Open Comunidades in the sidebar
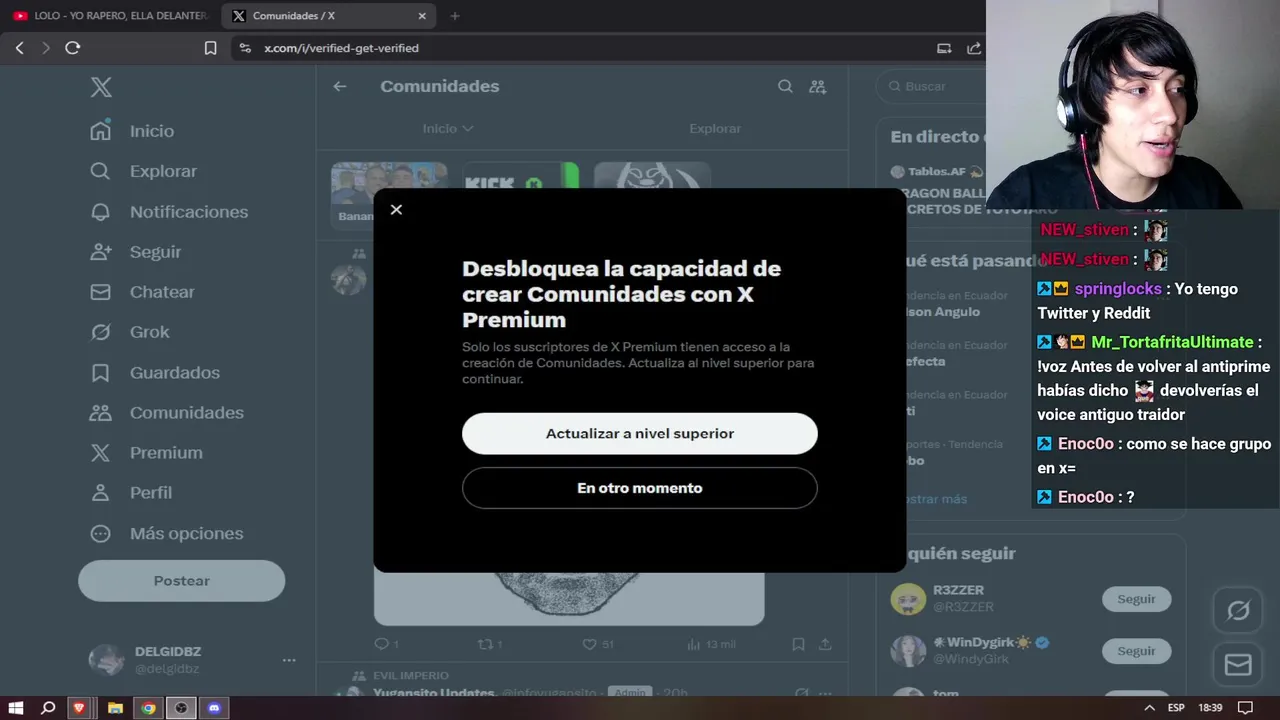 (x=166, y=413)
